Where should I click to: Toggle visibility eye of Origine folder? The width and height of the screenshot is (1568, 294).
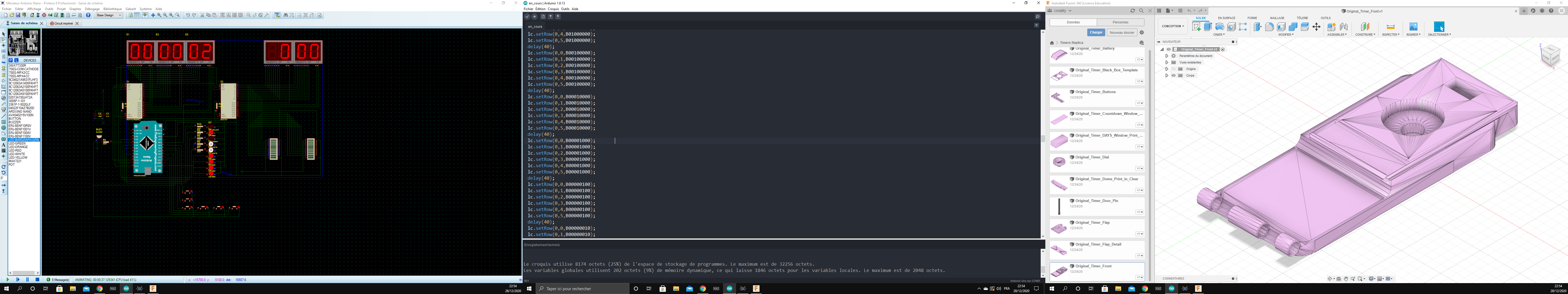point(1174,69)
